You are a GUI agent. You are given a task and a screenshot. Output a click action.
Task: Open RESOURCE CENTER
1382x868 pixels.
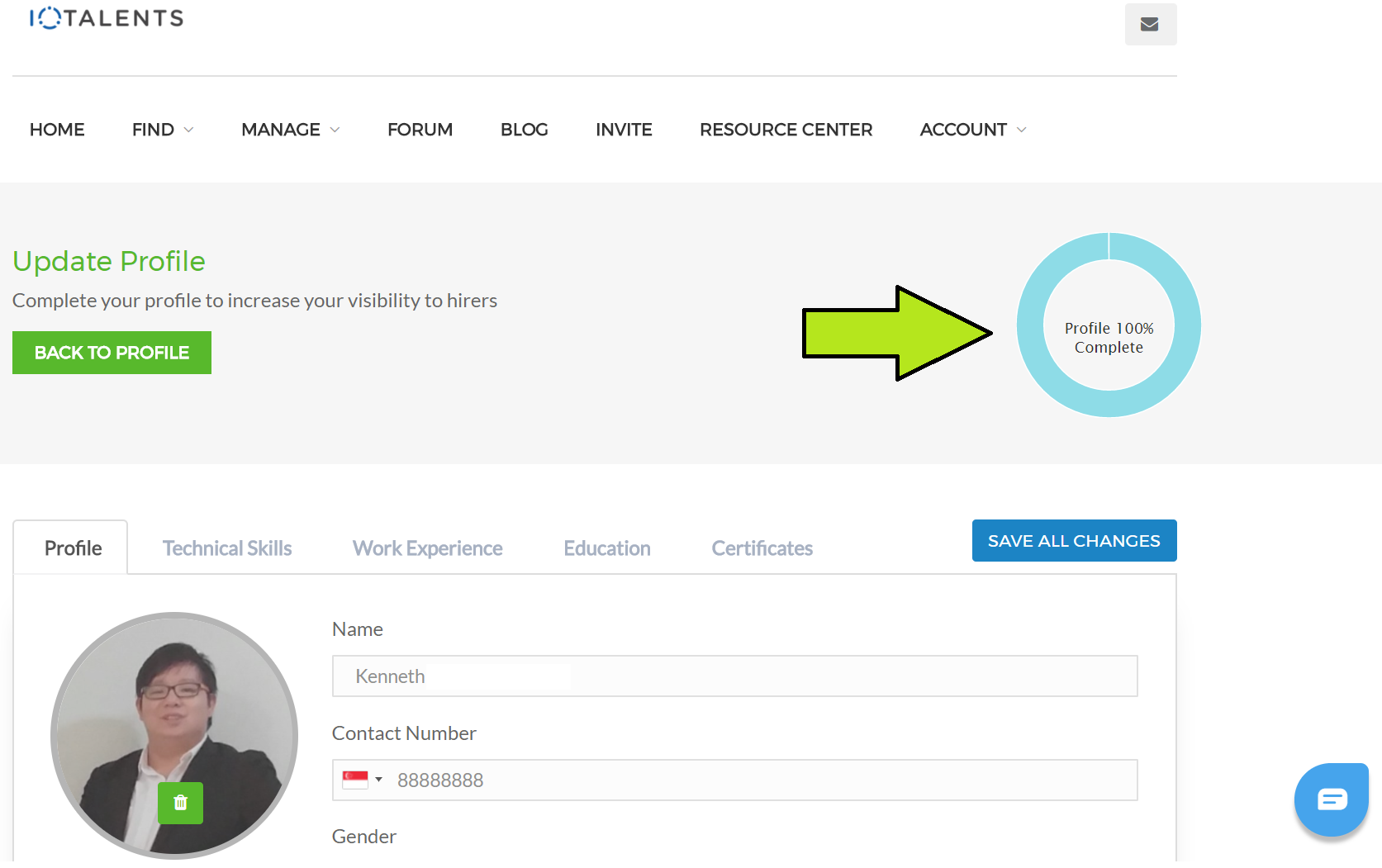point(786,130)
